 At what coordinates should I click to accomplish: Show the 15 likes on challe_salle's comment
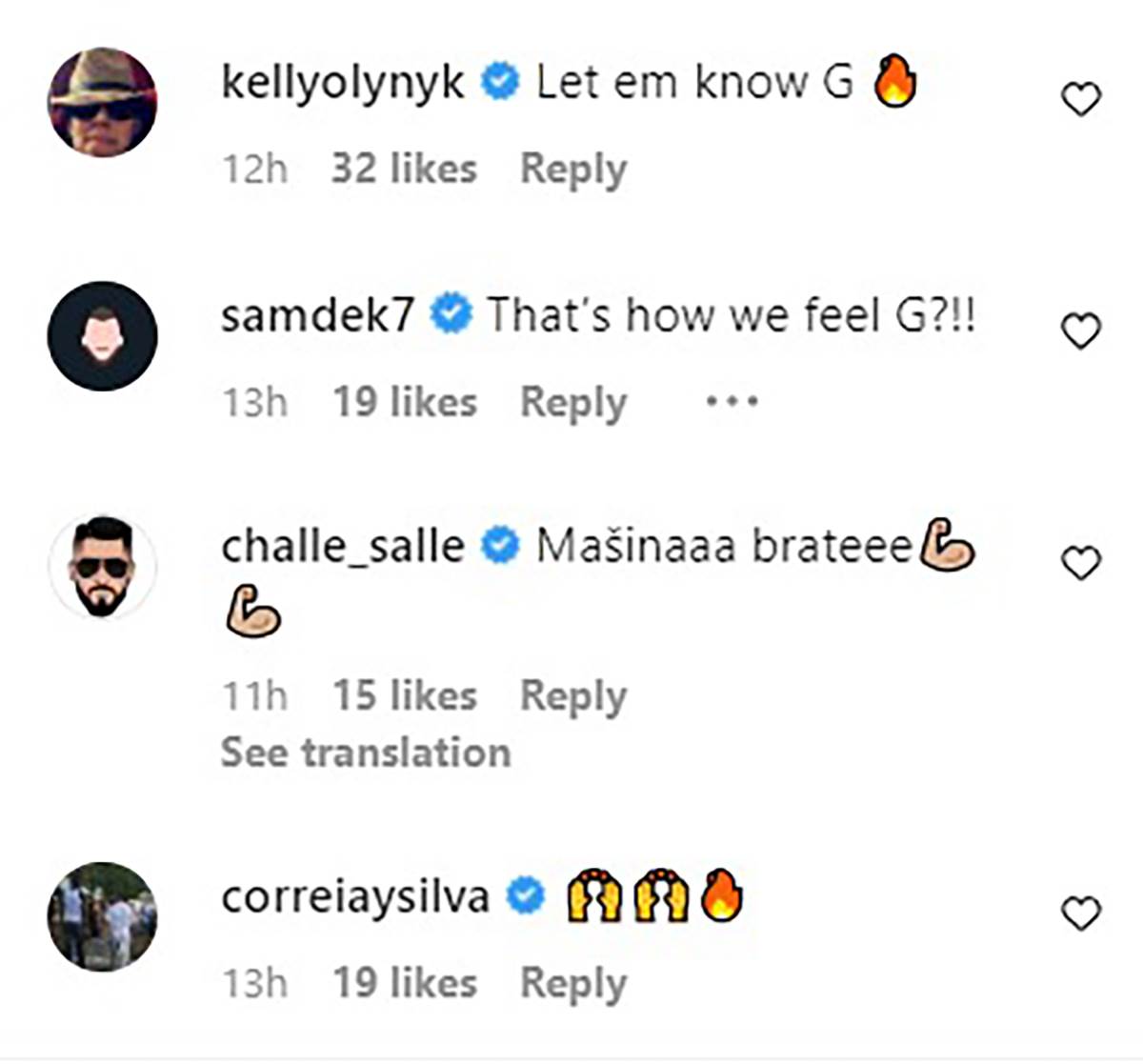pos(404,695)
